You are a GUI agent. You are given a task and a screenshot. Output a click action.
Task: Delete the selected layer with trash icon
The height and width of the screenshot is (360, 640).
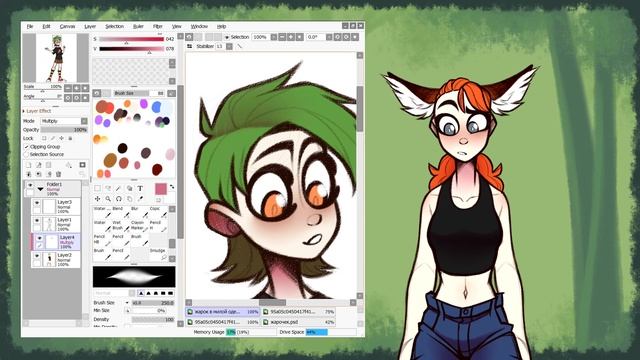coord(58,174)
